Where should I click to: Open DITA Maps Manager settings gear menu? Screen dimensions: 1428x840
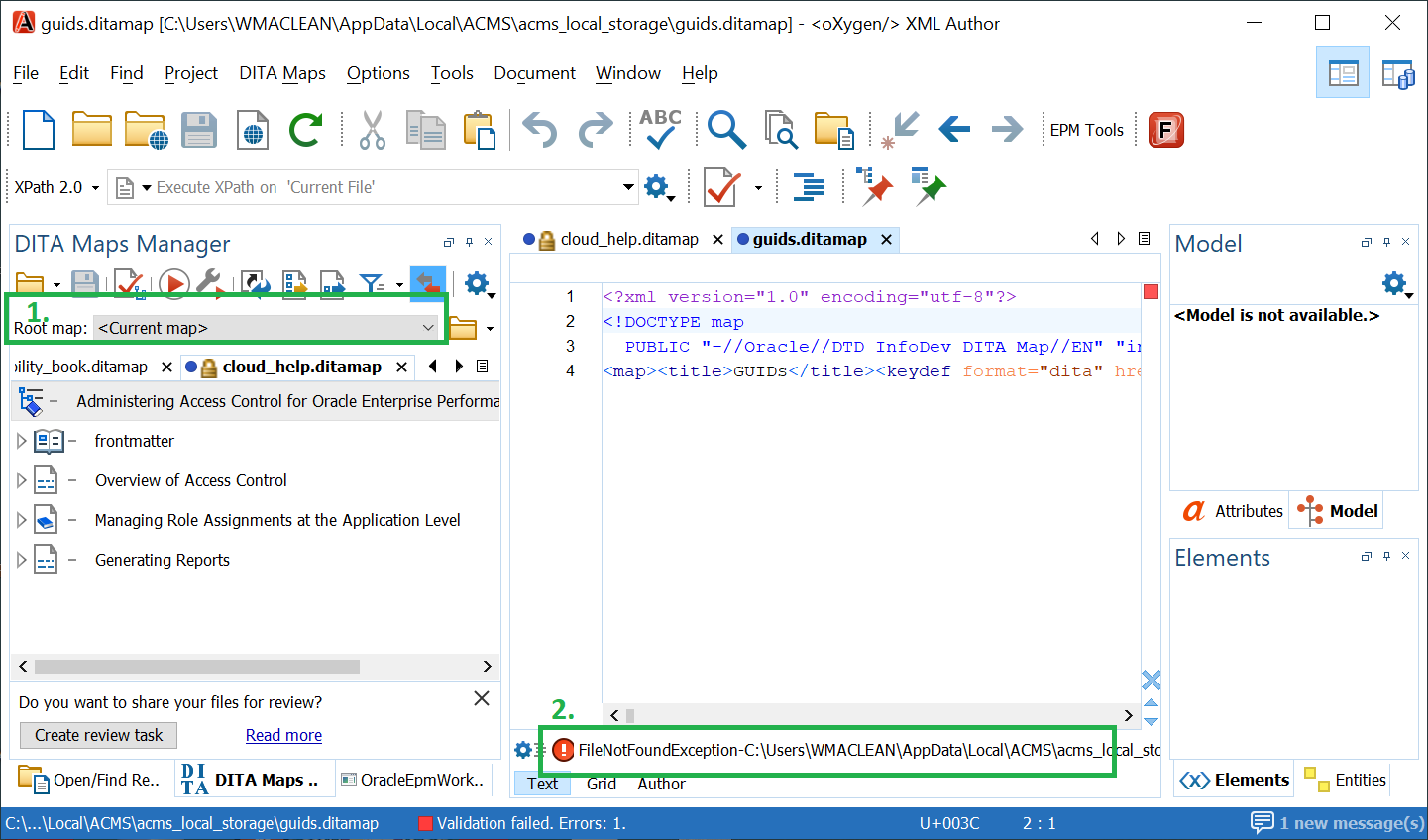[x=480, y=285]
